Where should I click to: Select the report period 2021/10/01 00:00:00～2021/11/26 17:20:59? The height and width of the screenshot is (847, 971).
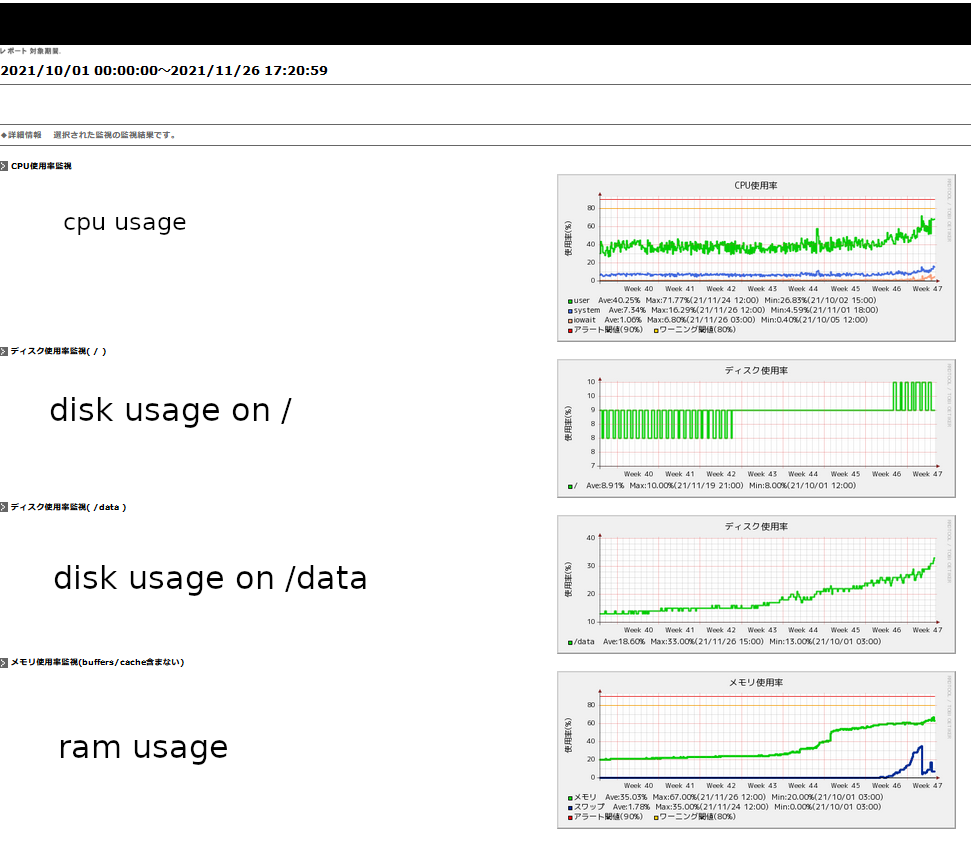tap(164, 71)
